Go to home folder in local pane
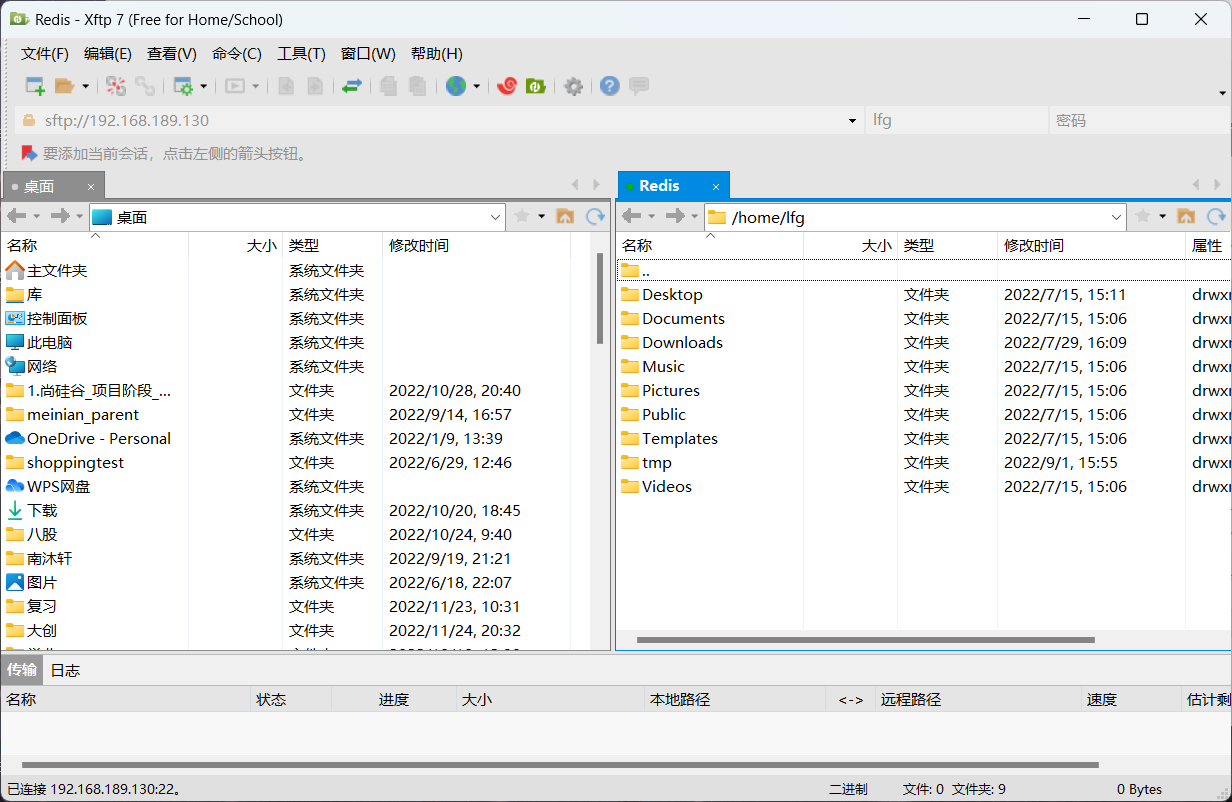1232x802 pixels. [x=565, y=216]
